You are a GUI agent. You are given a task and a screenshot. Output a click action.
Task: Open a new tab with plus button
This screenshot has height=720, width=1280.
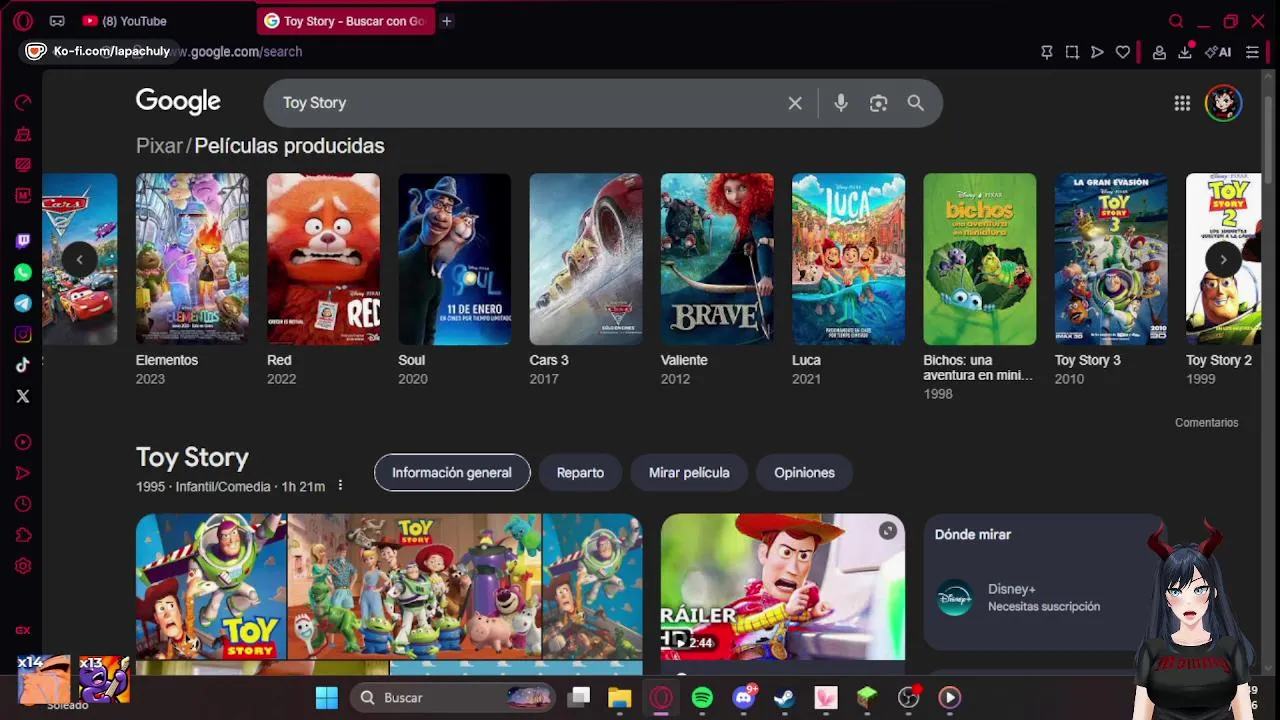coord(447,21)
